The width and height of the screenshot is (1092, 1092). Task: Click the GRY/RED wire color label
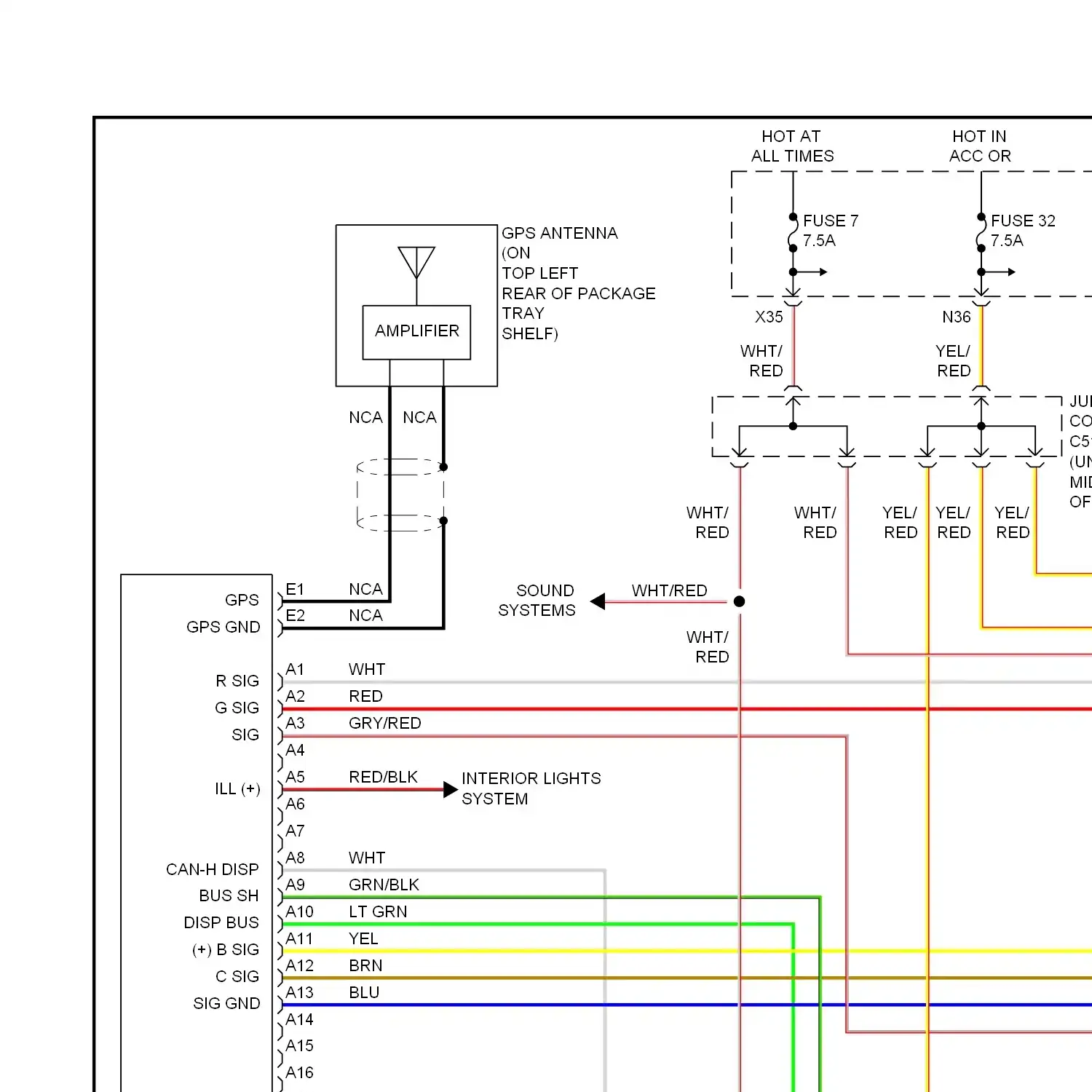click(x=385, y=724)
